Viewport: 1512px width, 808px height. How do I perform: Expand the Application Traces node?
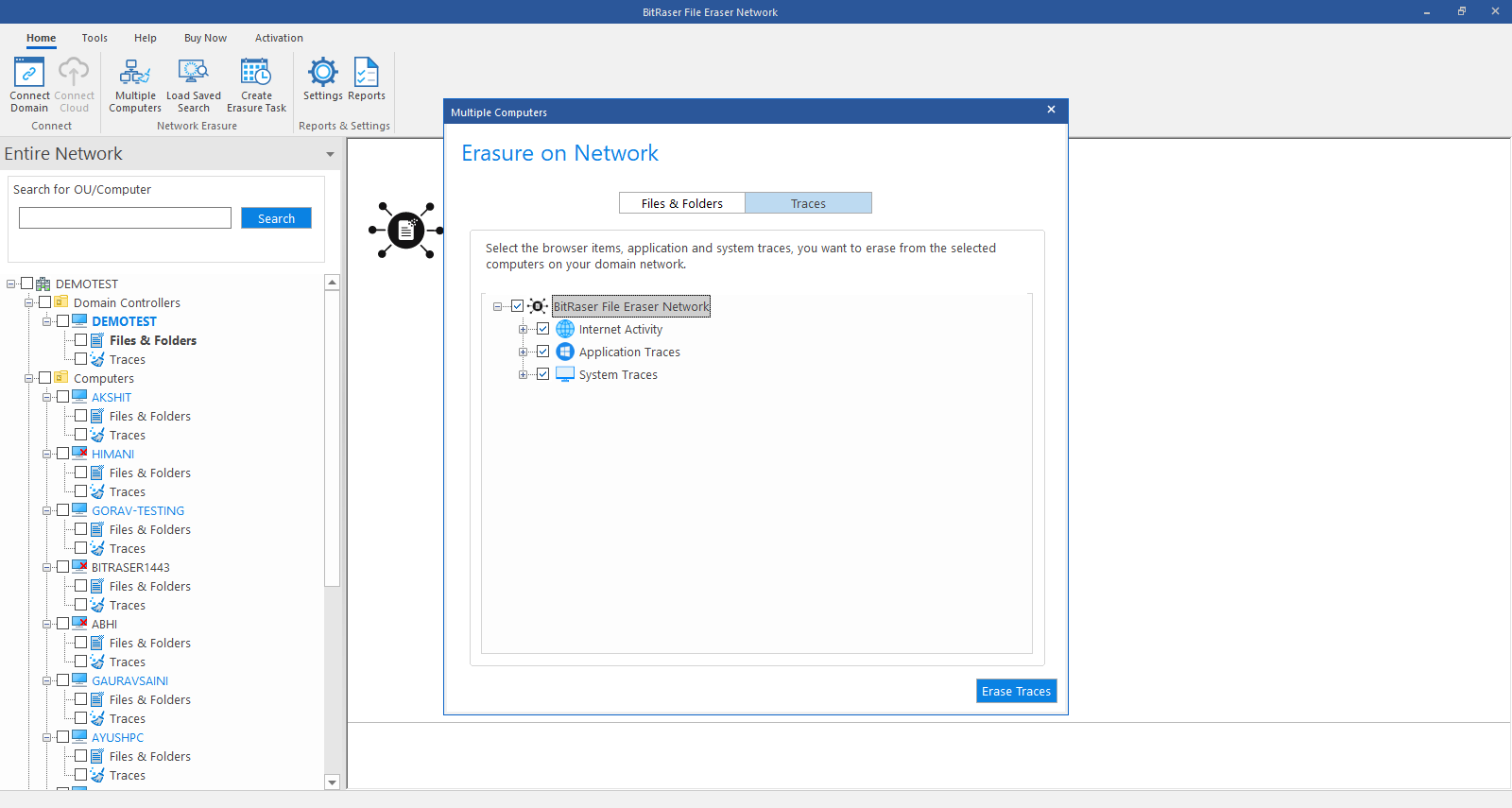tap(523, 352)
